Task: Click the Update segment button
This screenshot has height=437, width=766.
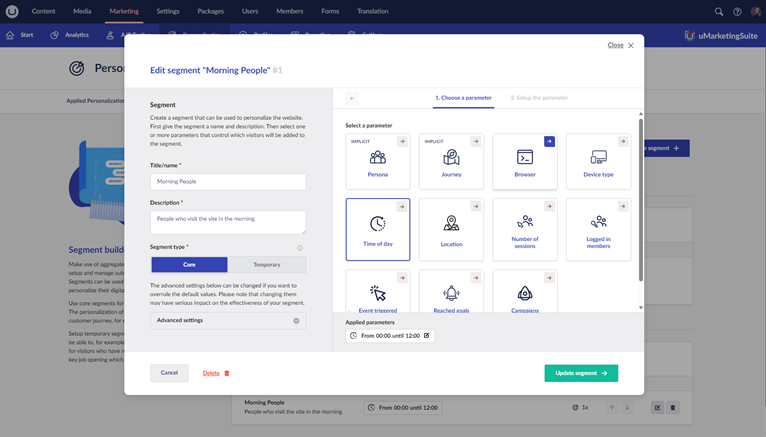Action: point(581,373)
